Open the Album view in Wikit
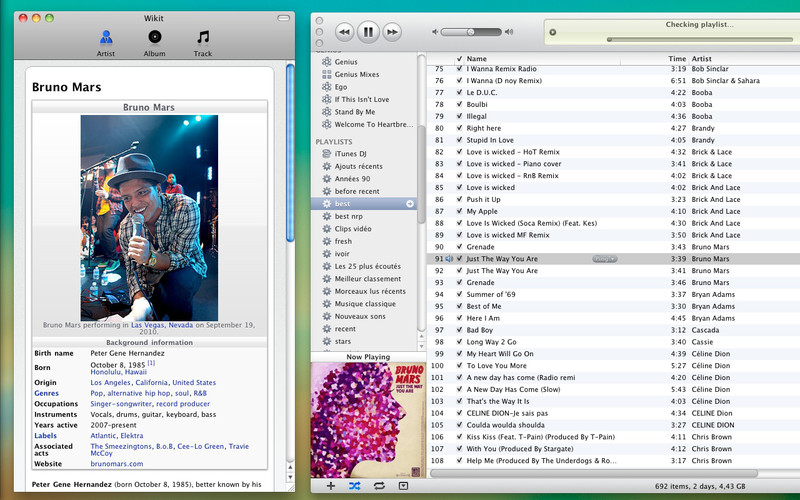The image size is (800, 500). pos(154,43)
